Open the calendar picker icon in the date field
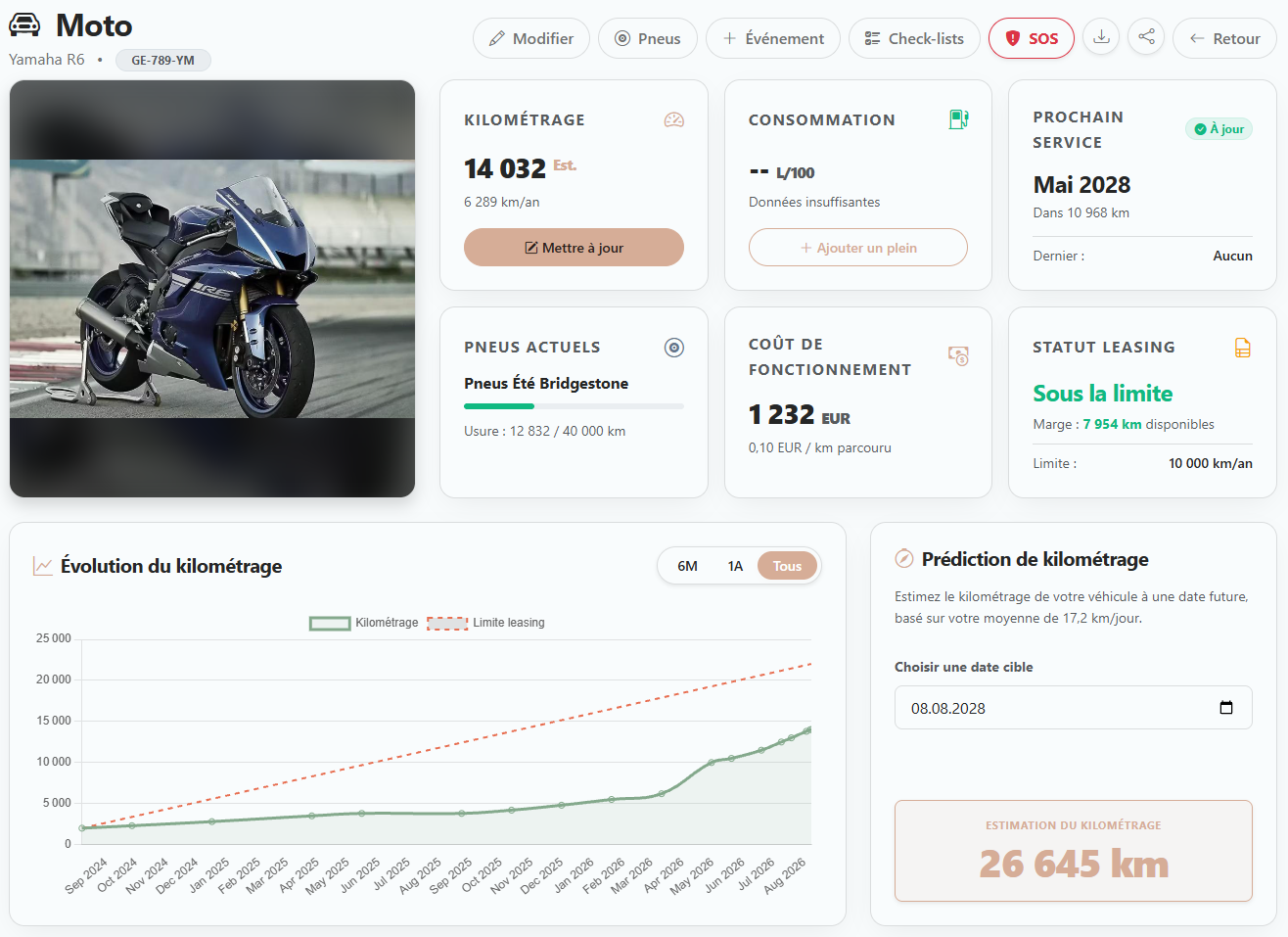The height and width of the screenshot is (937, 1288). 1226,708
